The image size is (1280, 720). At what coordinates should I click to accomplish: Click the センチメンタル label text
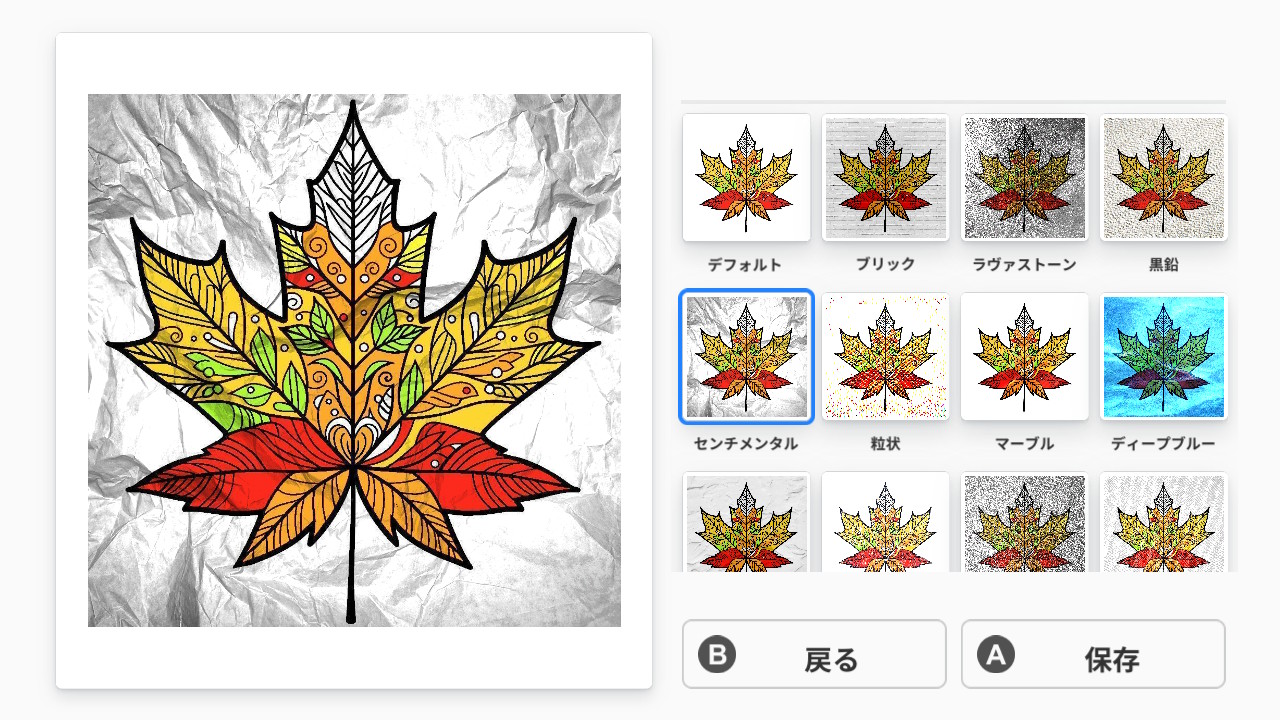pyautogui.click(x=745, y=444)
